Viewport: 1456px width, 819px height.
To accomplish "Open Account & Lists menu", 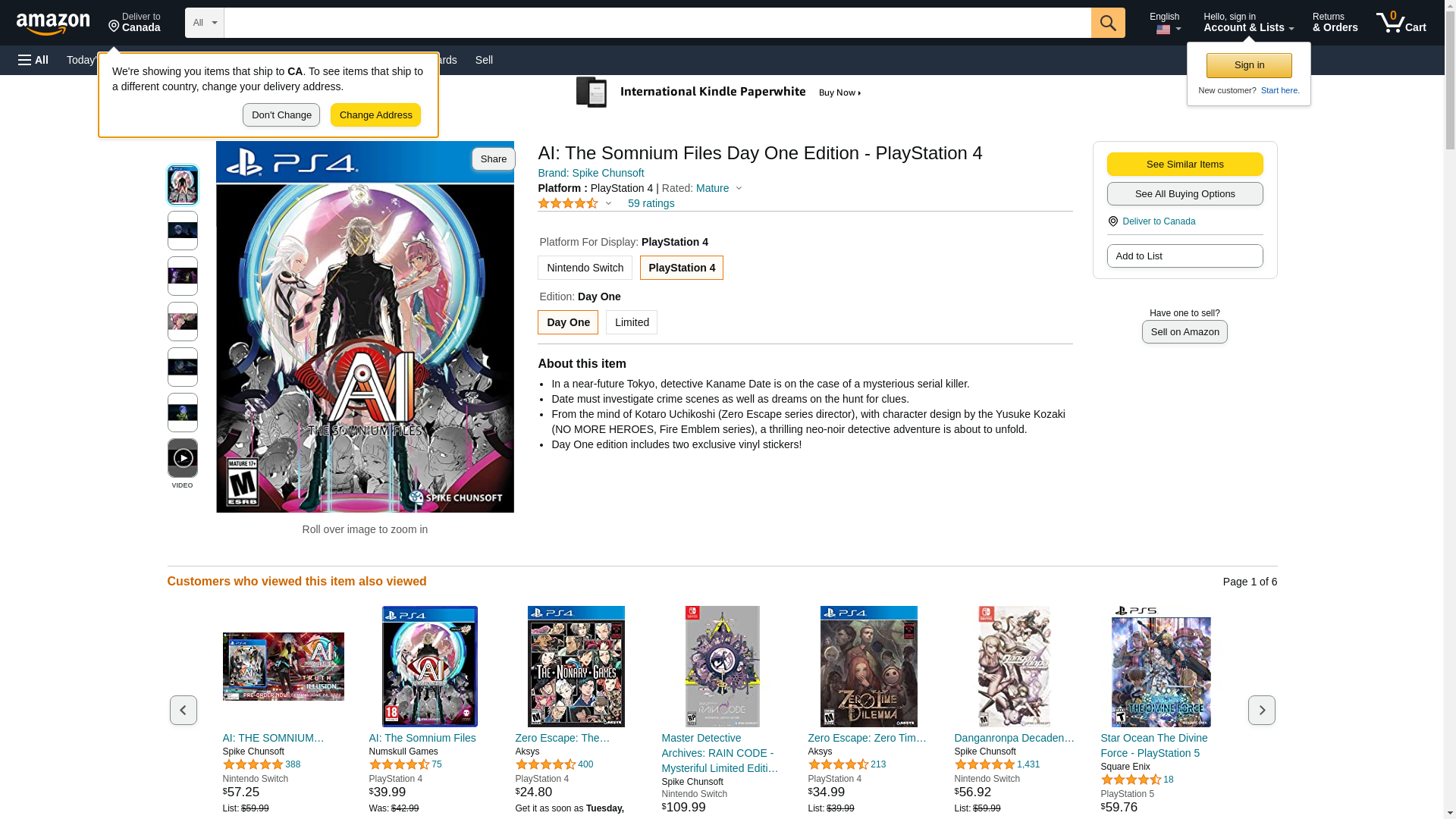I will pos(1248,23).
